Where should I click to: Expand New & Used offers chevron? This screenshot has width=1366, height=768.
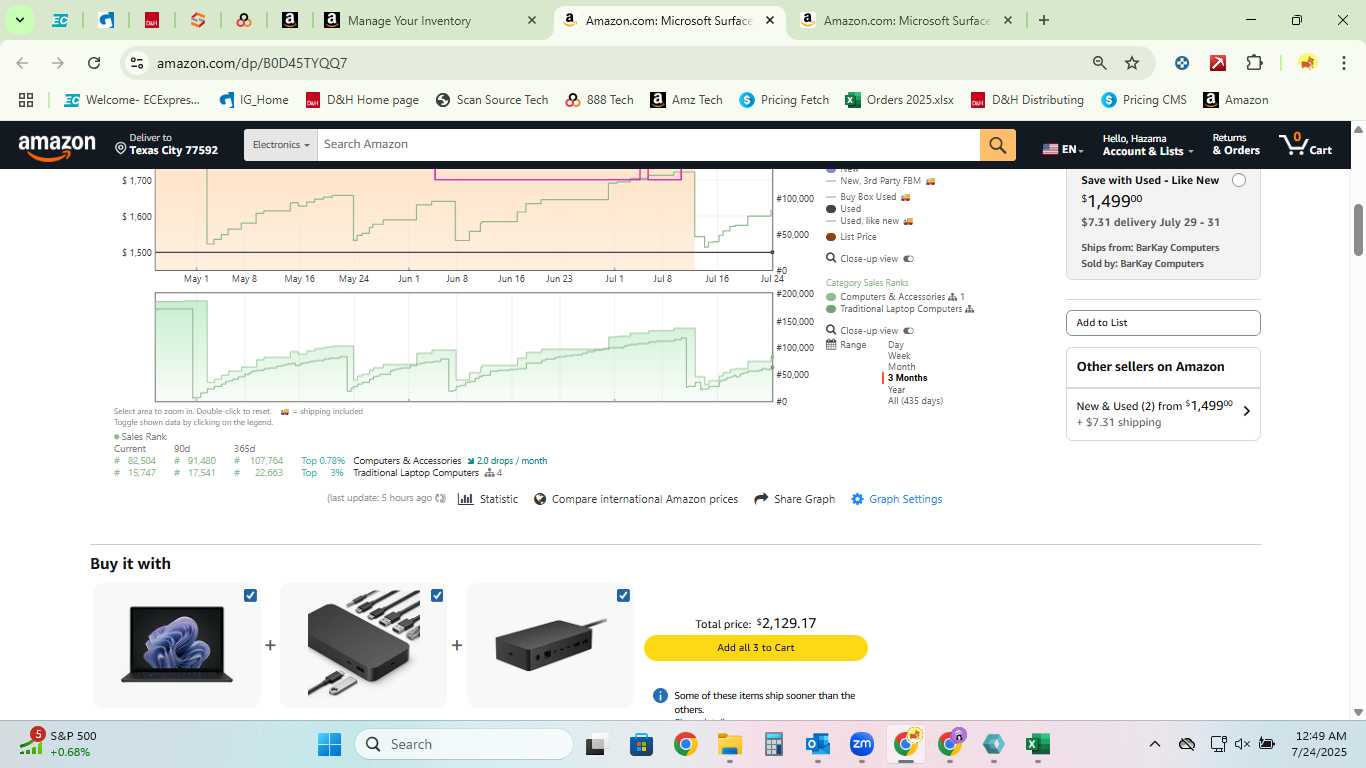pyautogui.click(x=1246, y=411)
